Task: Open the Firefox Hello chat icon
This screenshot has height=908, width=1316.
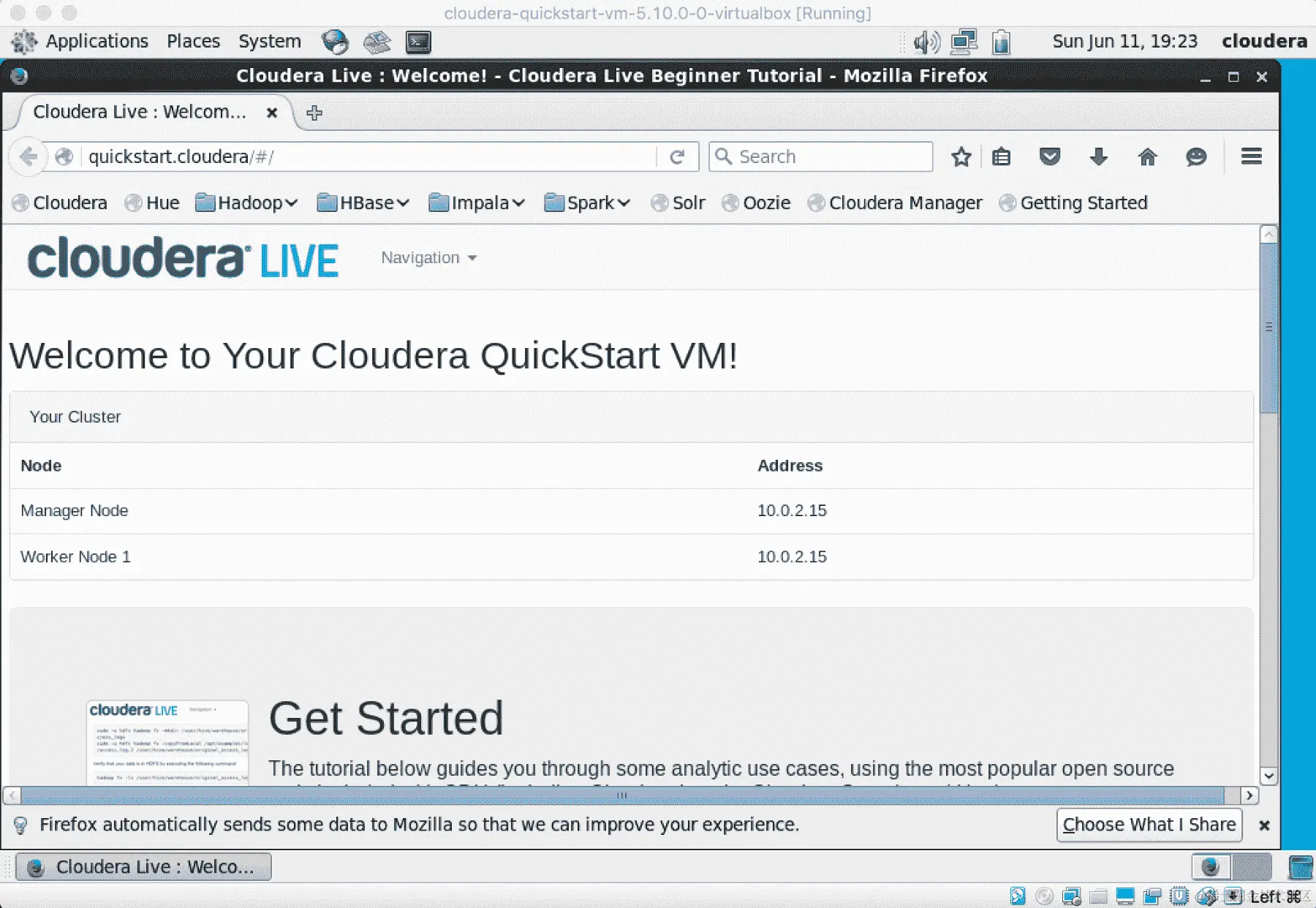Action: [x=1196, y=156]
